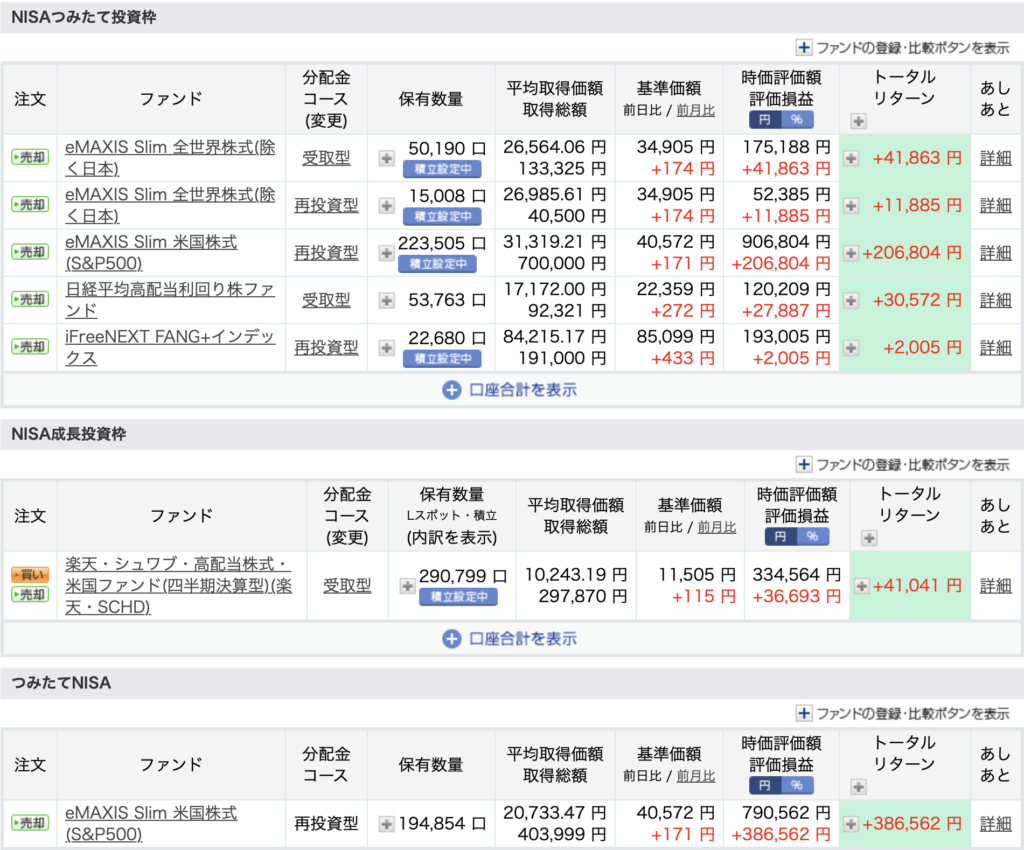
Task: Click plus icon under トータルリターン header in NISA成長投資枠
Action: [x=869, y=538]
